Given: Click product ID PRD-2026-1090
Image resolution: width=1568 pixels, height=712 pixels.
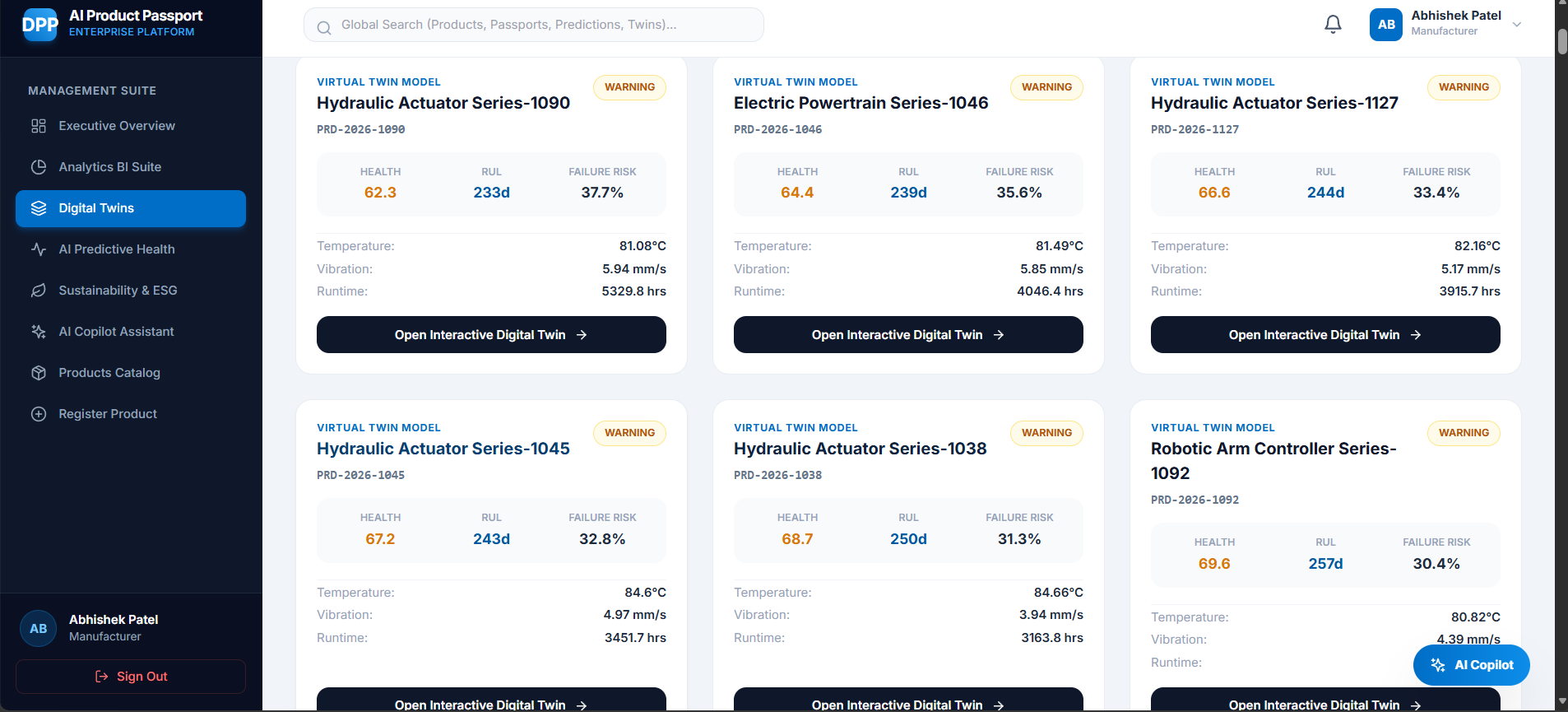Looking at the screenshot, I should point(361,129).
